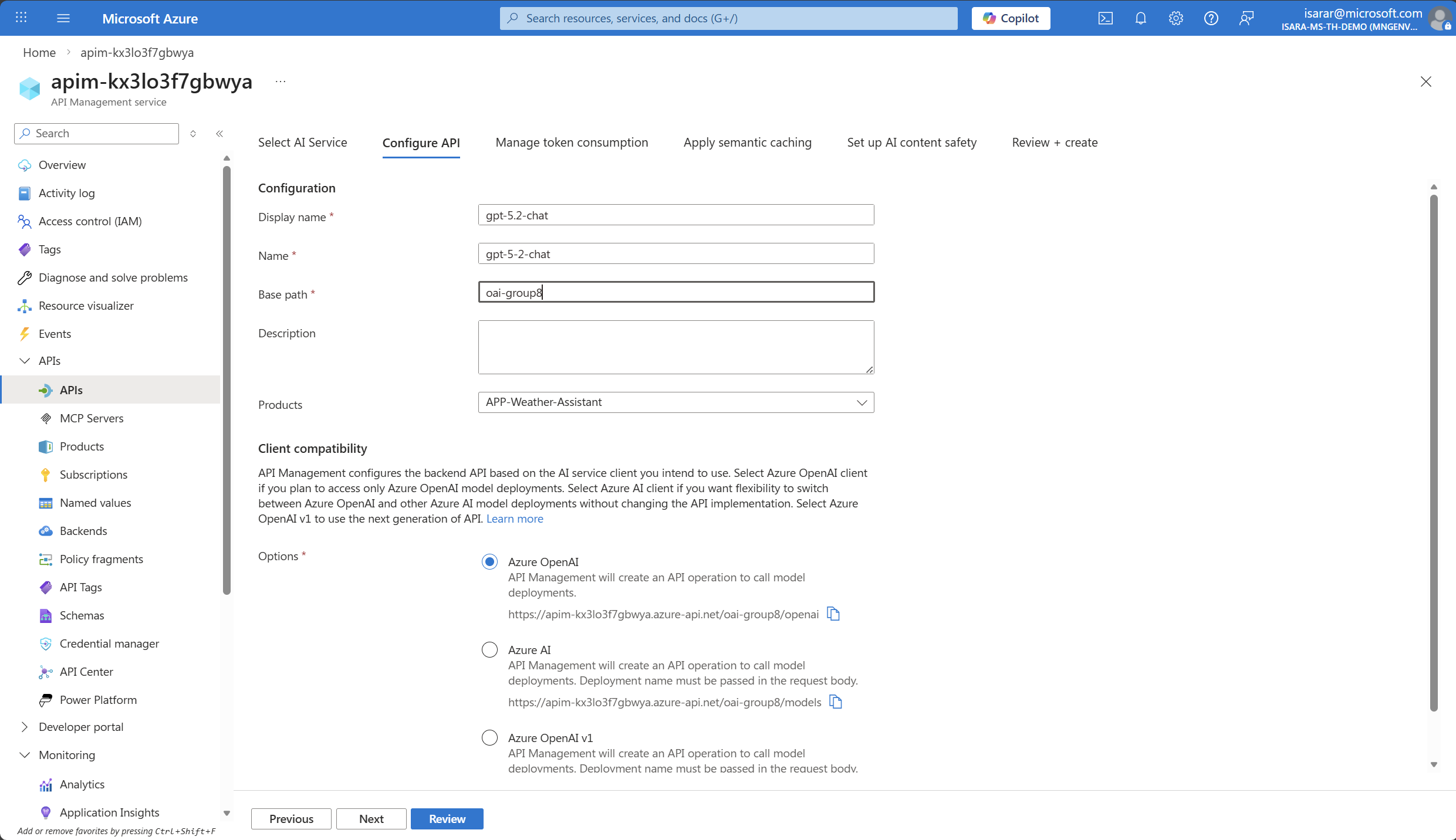Open API Center in the sidebar

coord(86,672)
